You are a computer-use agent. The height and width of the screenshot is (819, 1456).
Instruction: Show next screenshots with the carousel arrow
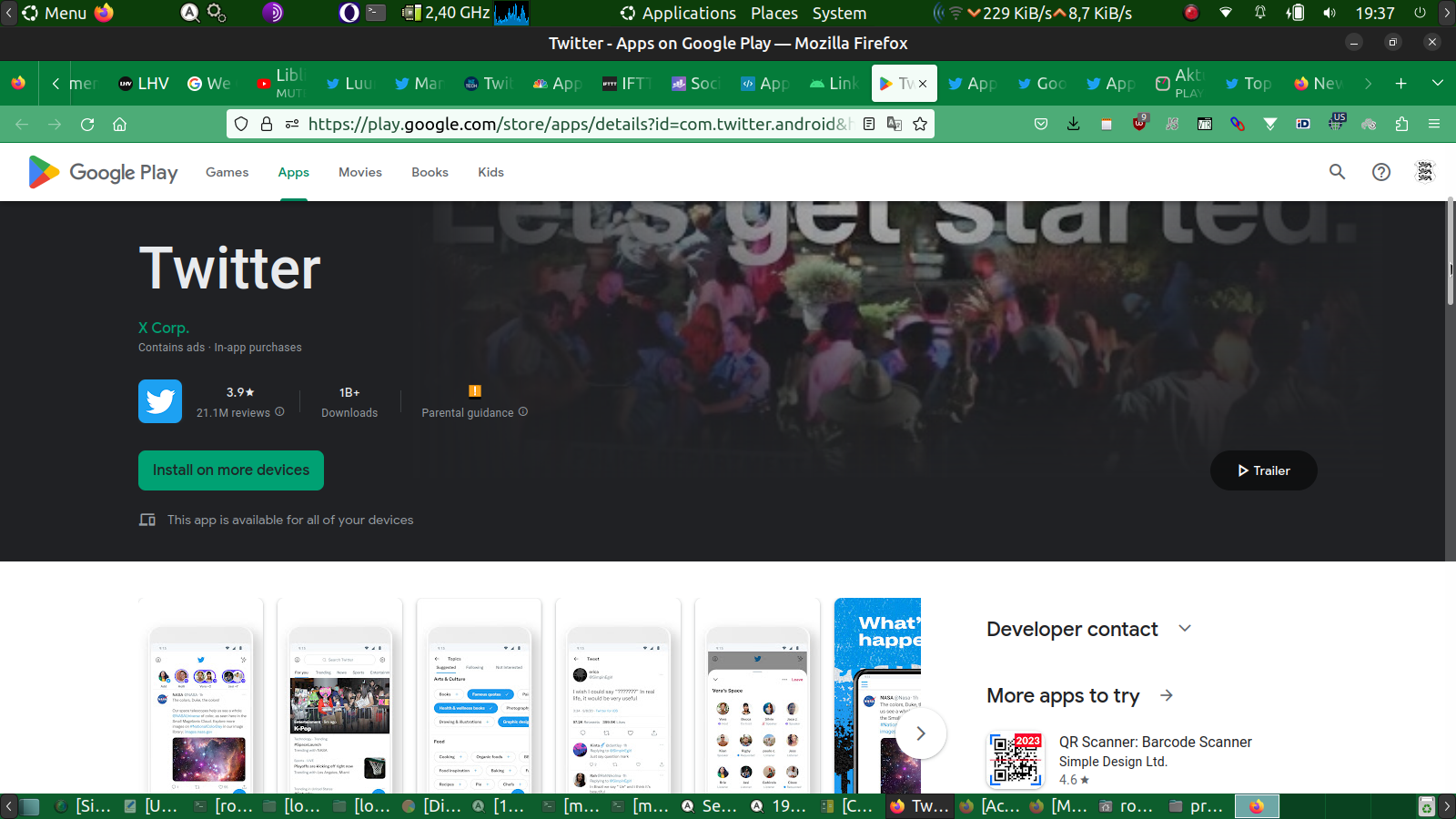point(921,733)
